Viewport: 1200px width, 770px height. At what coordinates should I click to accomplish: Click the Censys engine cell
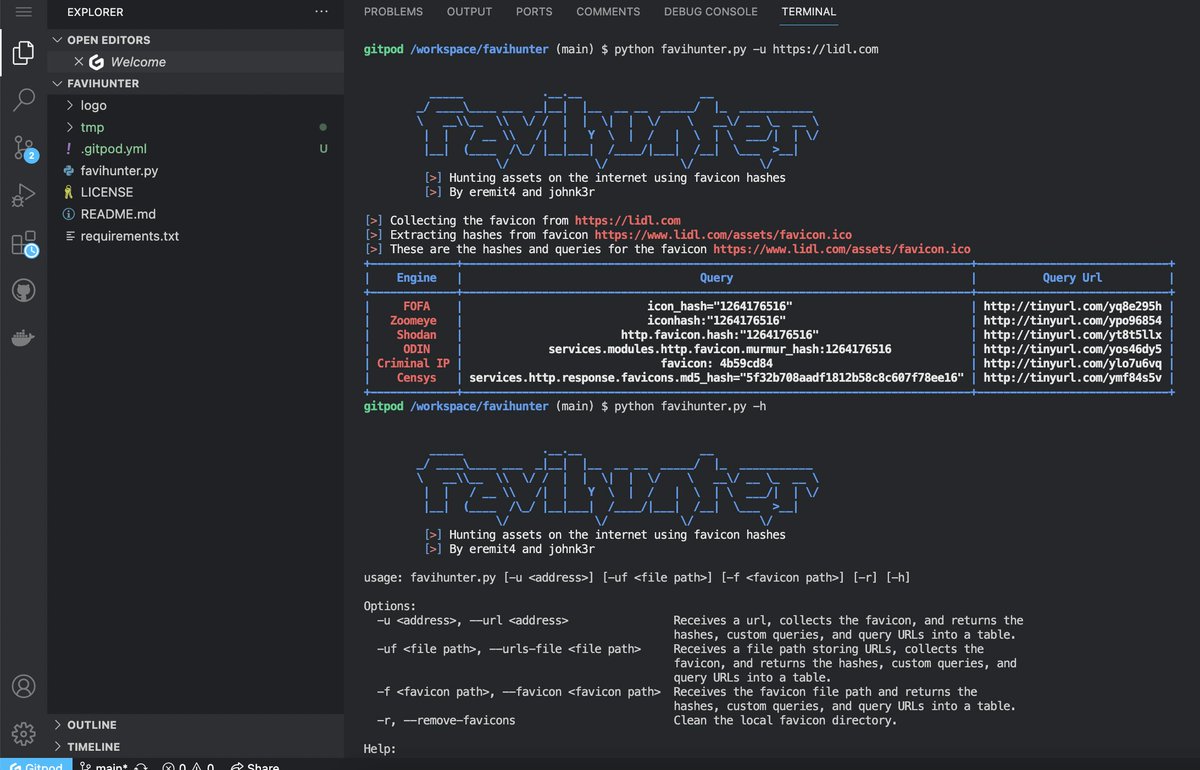tap(416, 378)
